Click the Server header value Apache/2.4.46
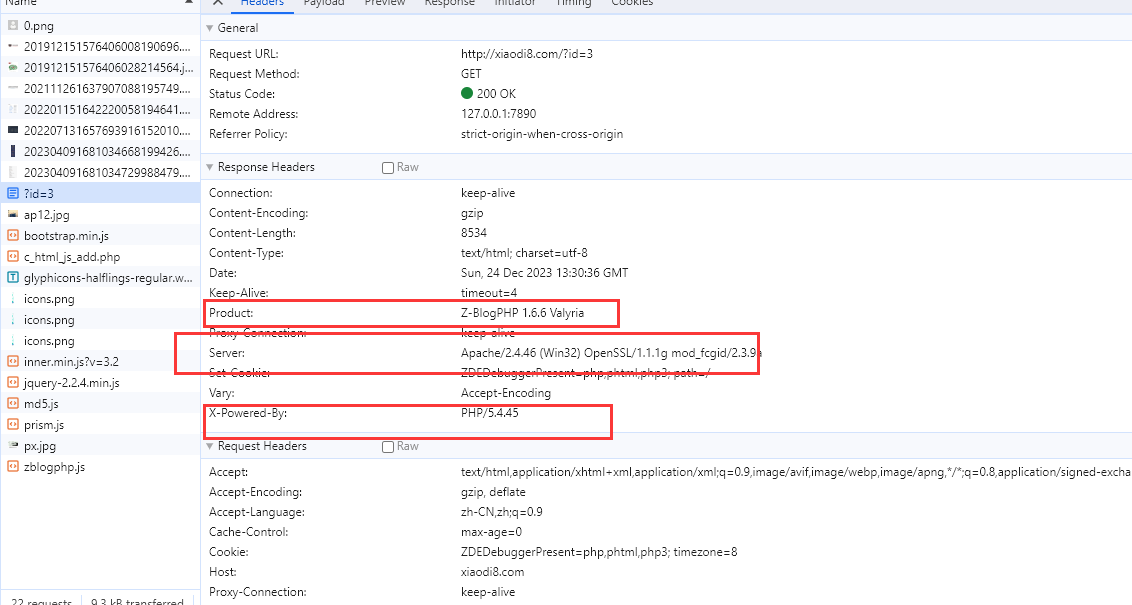Viewport: 1132px width, 605px height. pyautogui.click(x=611, y=353)
